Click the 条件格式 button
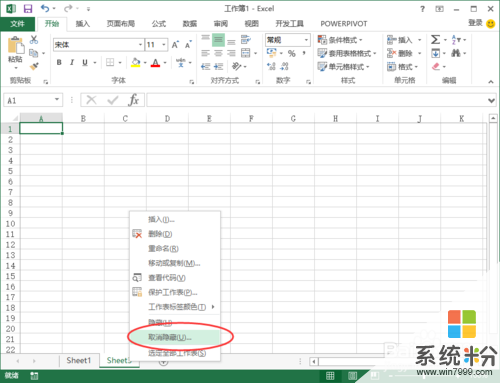500x383 pixels. tap(340, 40)
